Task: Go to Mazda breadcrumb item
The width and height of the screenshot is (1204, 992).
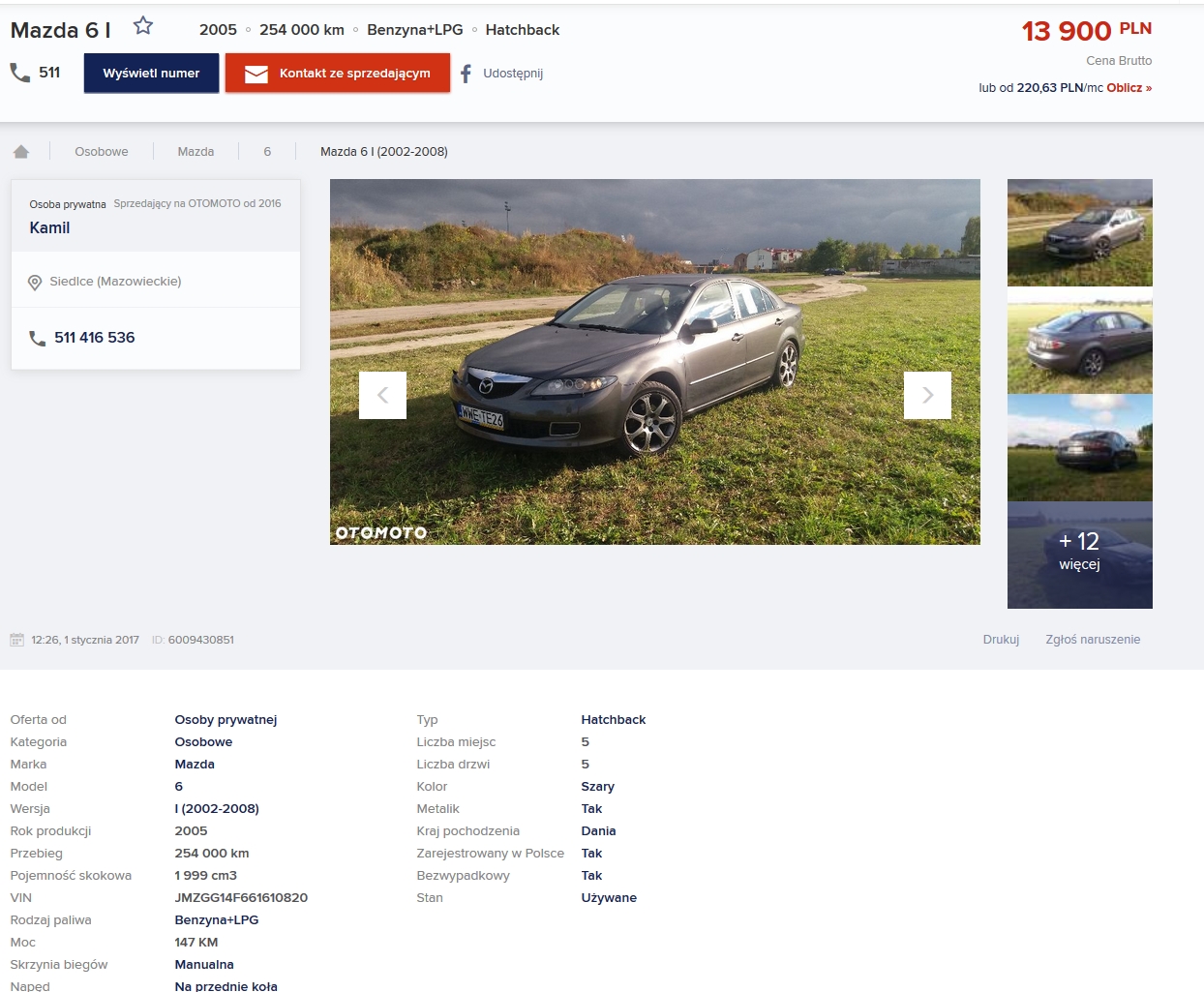Action: pos(196,152)
